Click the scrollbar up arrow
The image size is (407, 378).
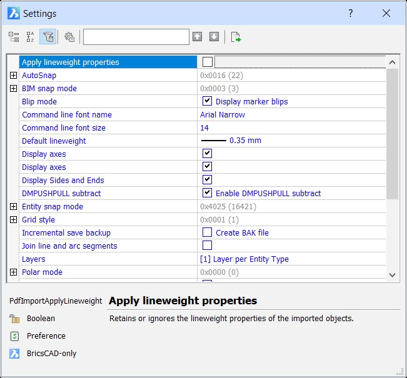pos(392,62)
